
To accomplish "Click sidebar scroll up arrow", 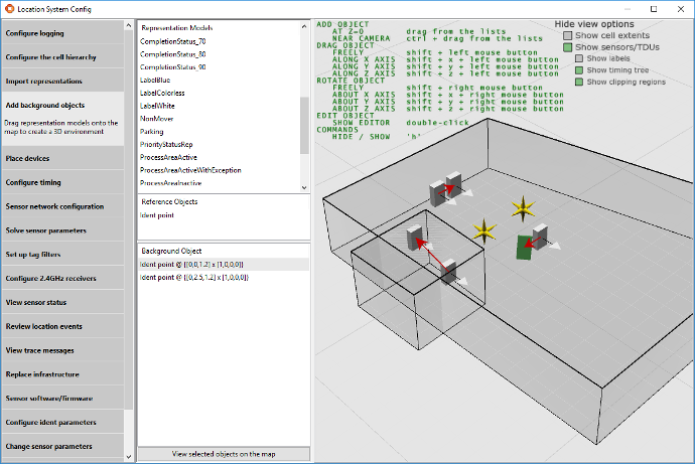I will [x=129, y=26].
